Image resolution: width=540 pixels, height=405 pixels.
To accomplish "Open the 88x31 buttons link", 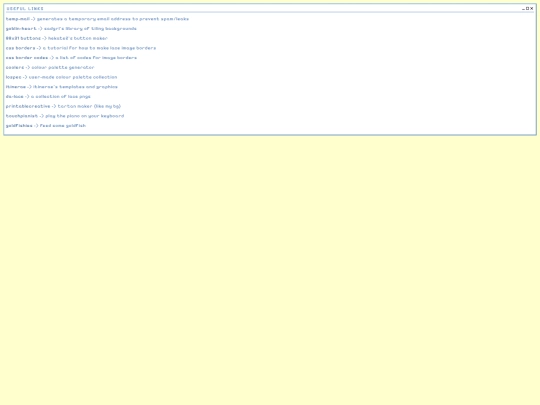I will (x=23, y=38).
